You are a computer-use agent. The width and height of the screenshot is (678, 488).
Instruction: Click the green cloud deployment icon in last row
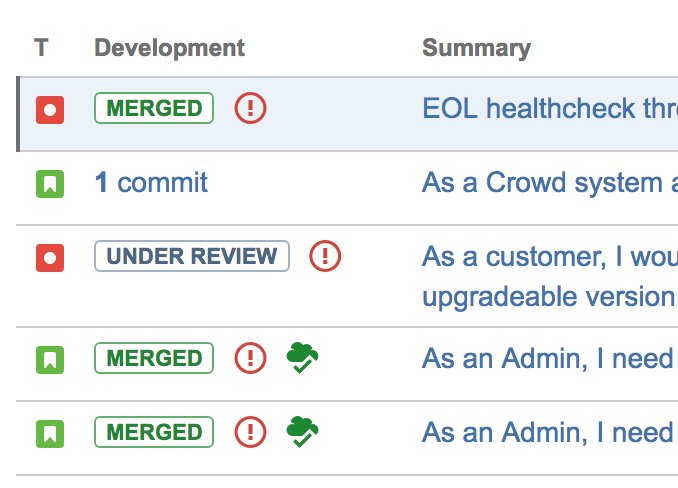(303, 432)
